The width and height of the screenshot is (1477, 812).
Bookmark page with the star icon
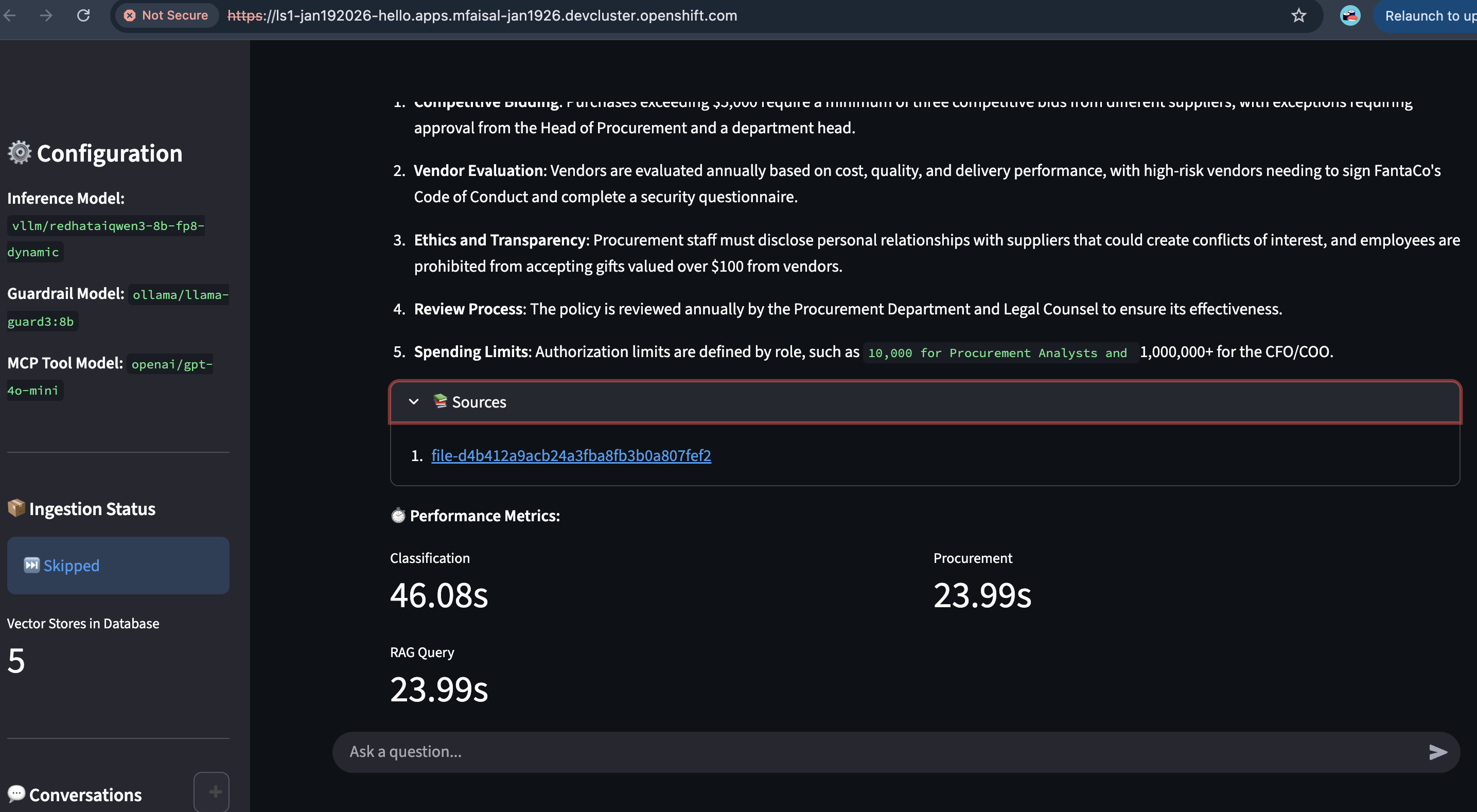click(1298, 15)
